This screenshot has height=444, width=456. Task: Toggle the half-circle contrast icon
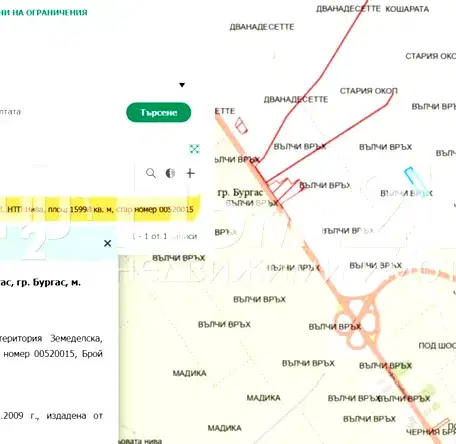(170, 173)
